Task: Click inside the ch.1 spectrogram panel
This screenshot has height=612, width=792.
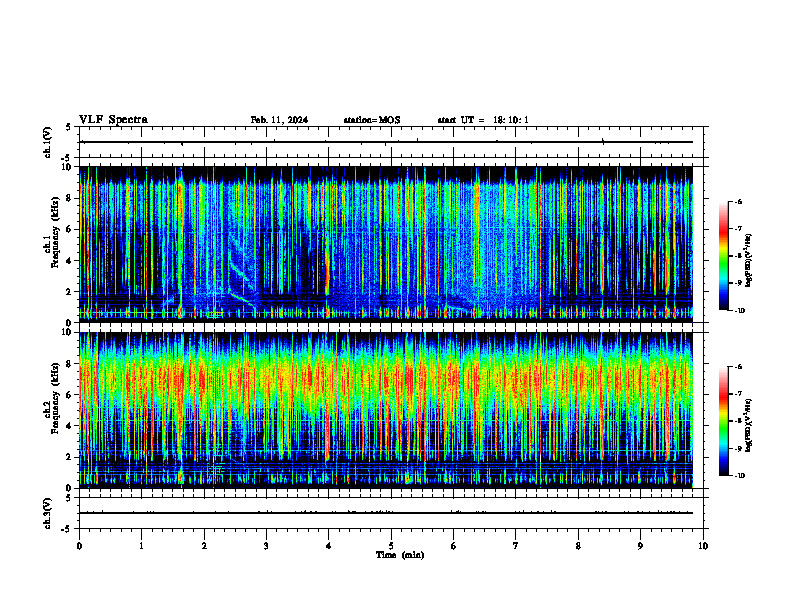Action: tap(386, 244)
